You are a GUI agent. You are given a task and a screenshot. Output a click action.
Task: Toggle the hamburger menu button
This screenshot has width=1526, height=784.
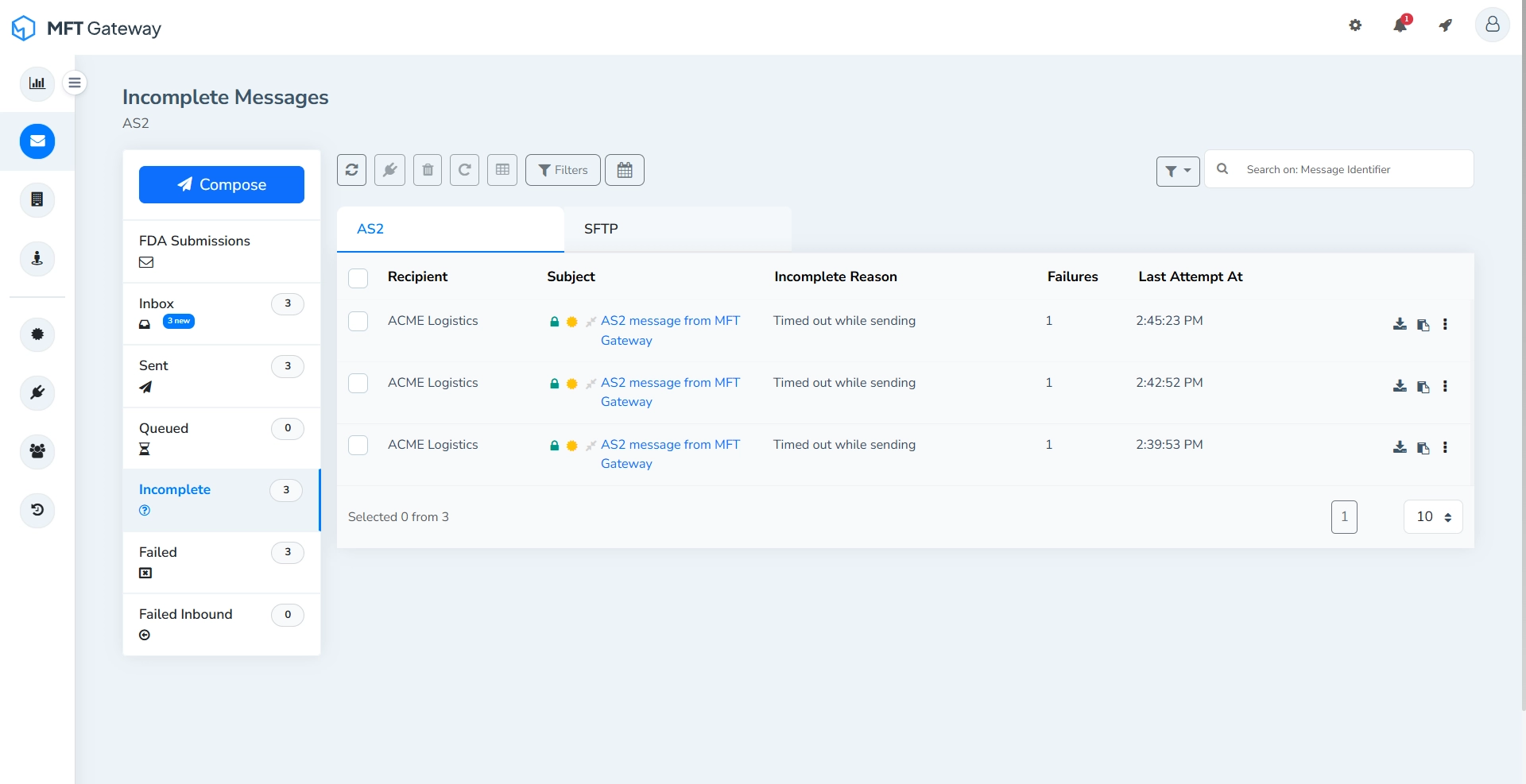pos(75,83)
